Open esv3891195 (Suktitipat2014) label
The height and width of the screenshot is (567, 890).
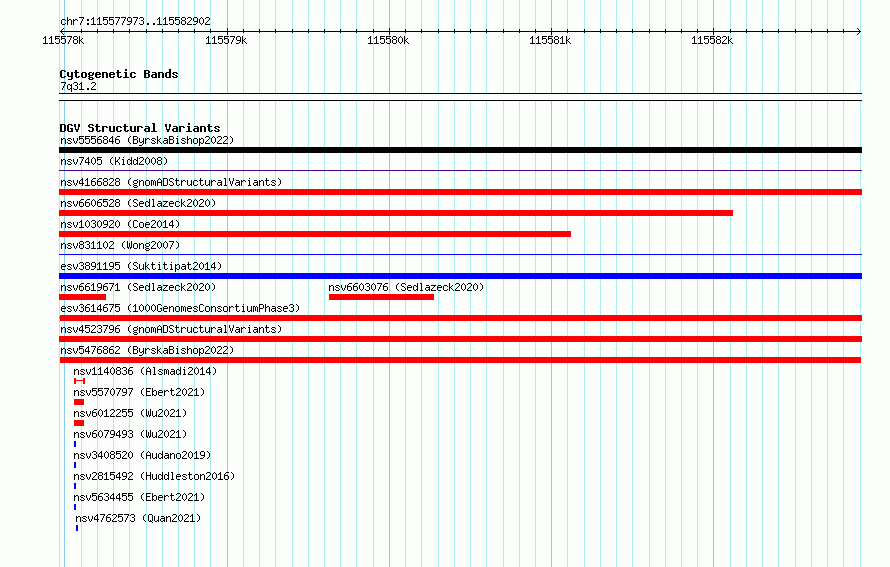141,266
